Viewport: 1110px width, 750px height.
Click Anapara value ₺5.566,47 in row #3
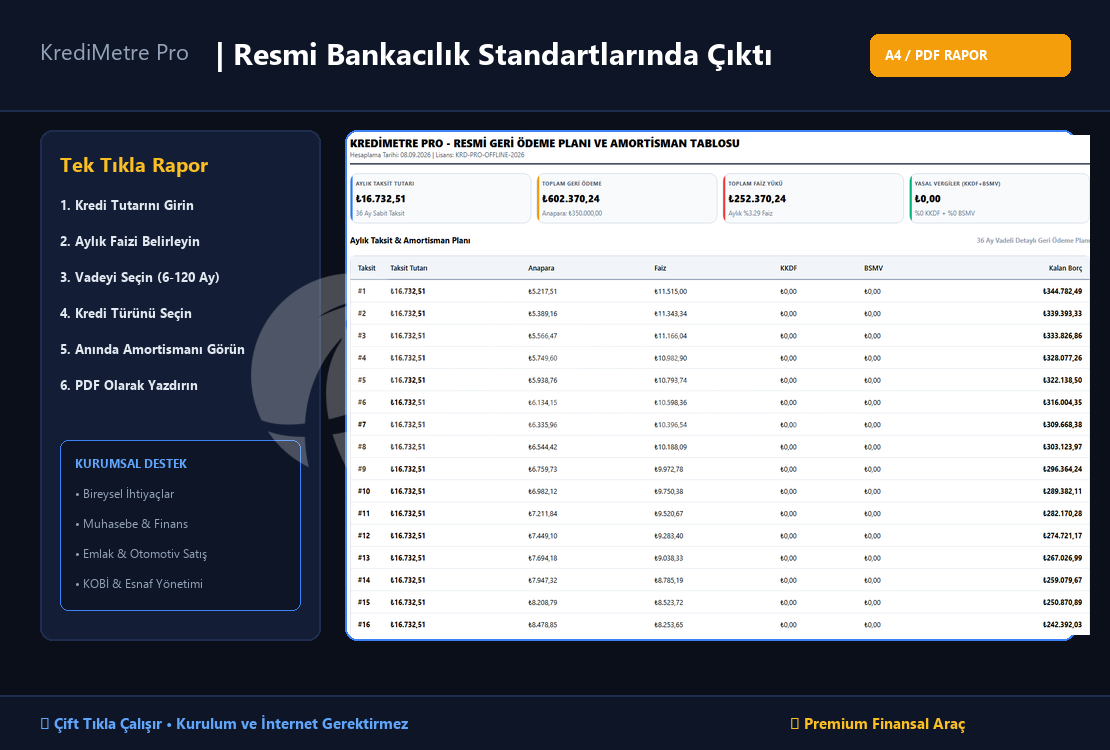coord(542,336)
